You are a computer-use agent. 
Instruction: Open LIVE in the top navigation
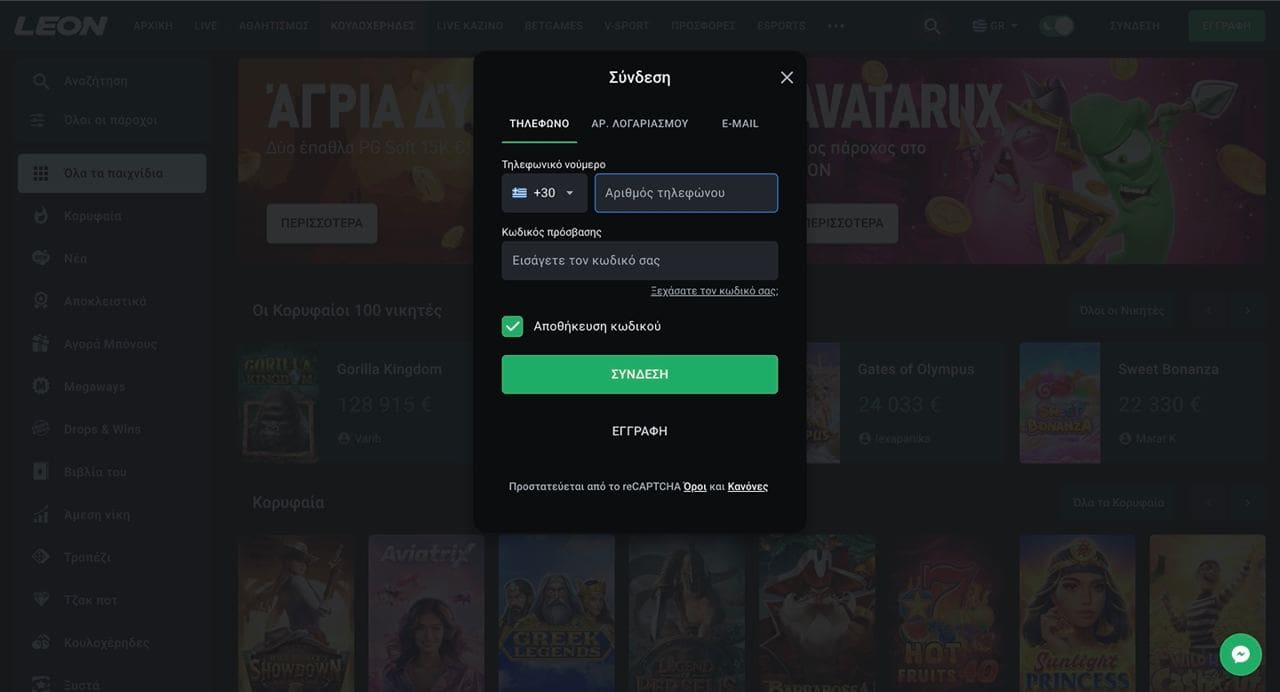pyautogui.click(x=206, y=26)
